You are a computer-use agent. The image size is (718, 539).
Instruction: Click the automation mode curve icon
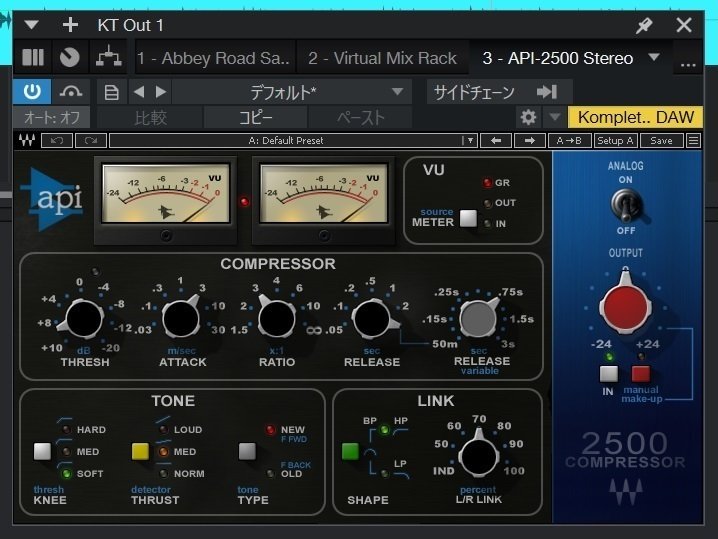(x=71, y=92)
